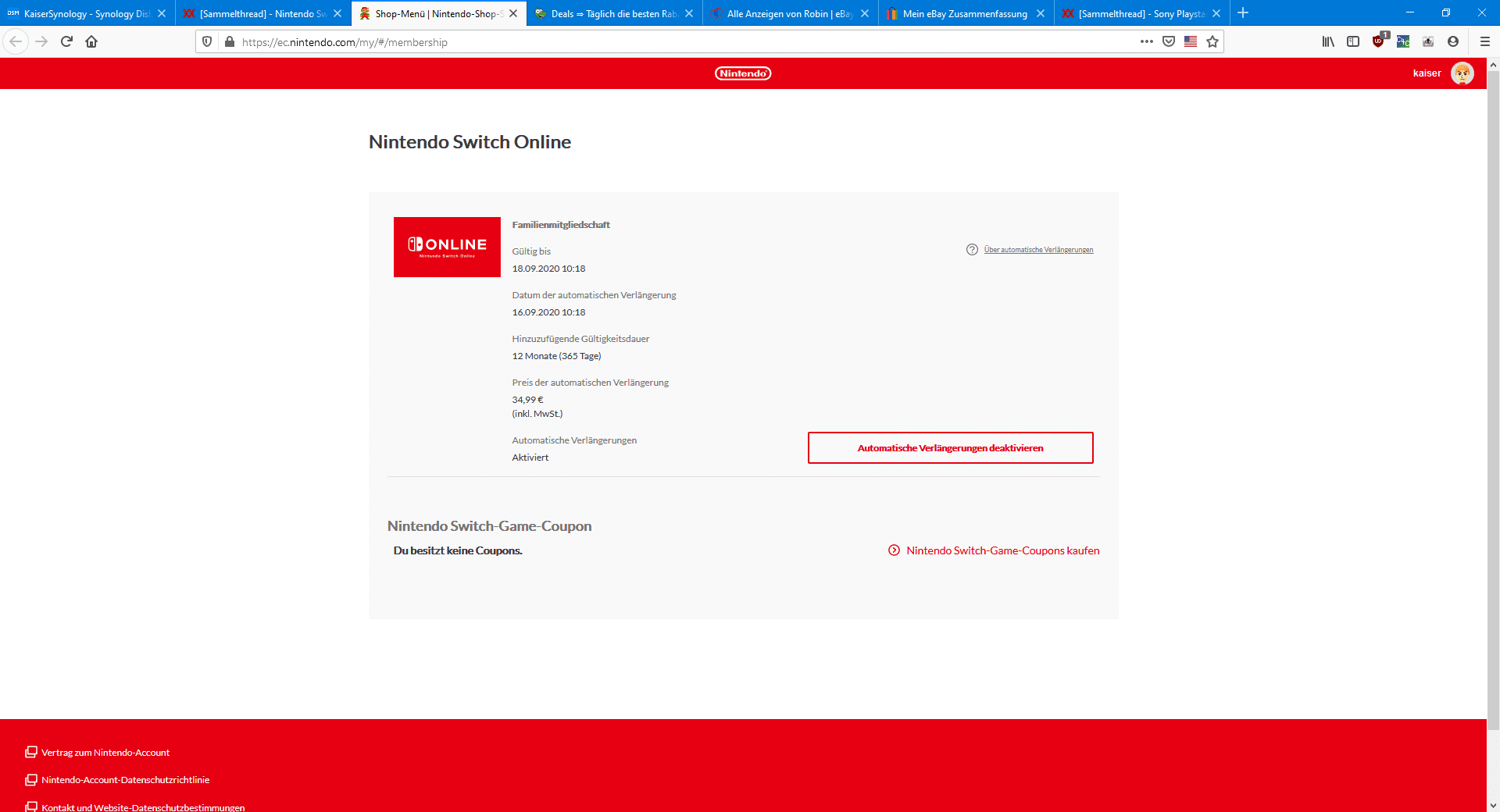Open Über automatische Verlängerungen link
Screen dimensions: 1500x812
(x=1038, y=250)
